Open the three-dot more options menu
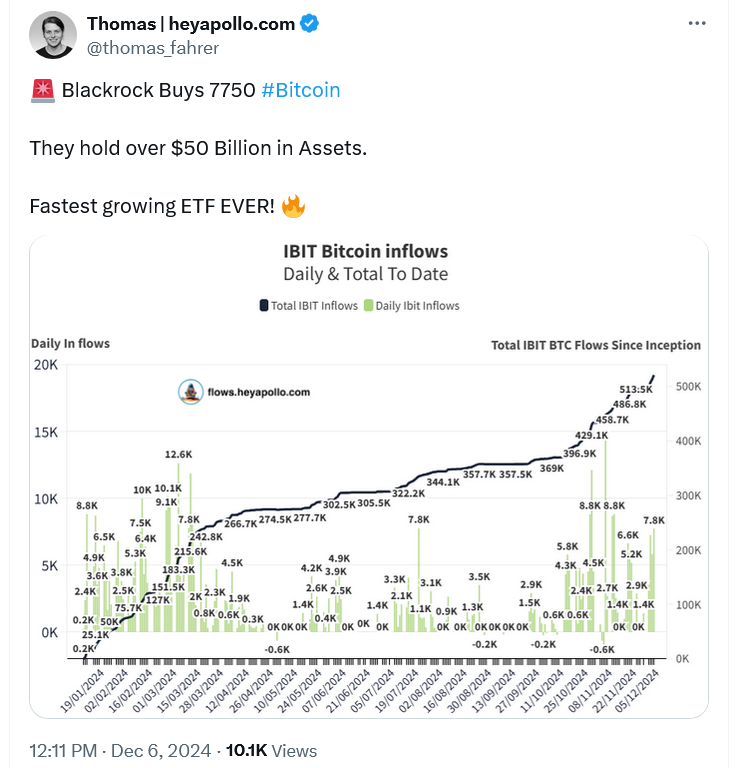Screen dimensions: 739x768 point(699,23)
